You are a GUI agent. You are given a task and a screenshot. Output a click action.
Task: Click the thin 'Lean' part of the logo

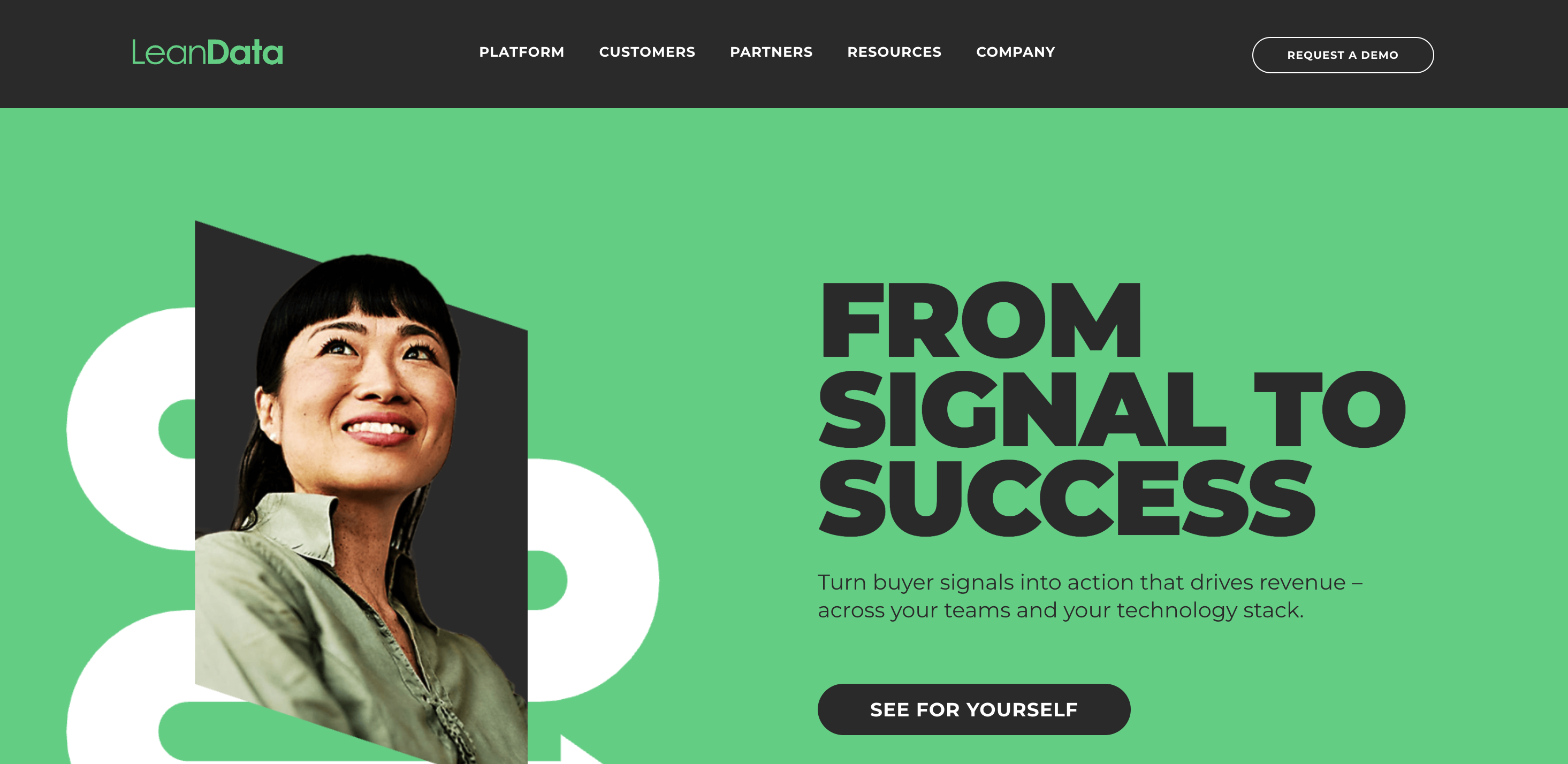point(169,53)
